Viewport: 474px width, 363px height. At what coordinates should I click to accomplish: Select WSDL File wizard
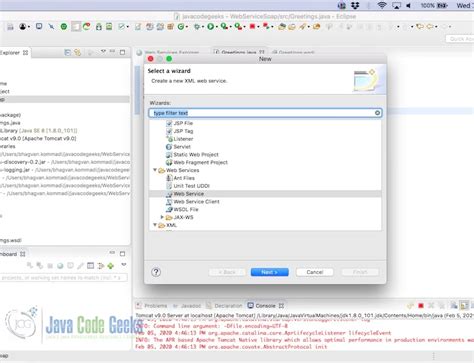[x=182, y=209]
